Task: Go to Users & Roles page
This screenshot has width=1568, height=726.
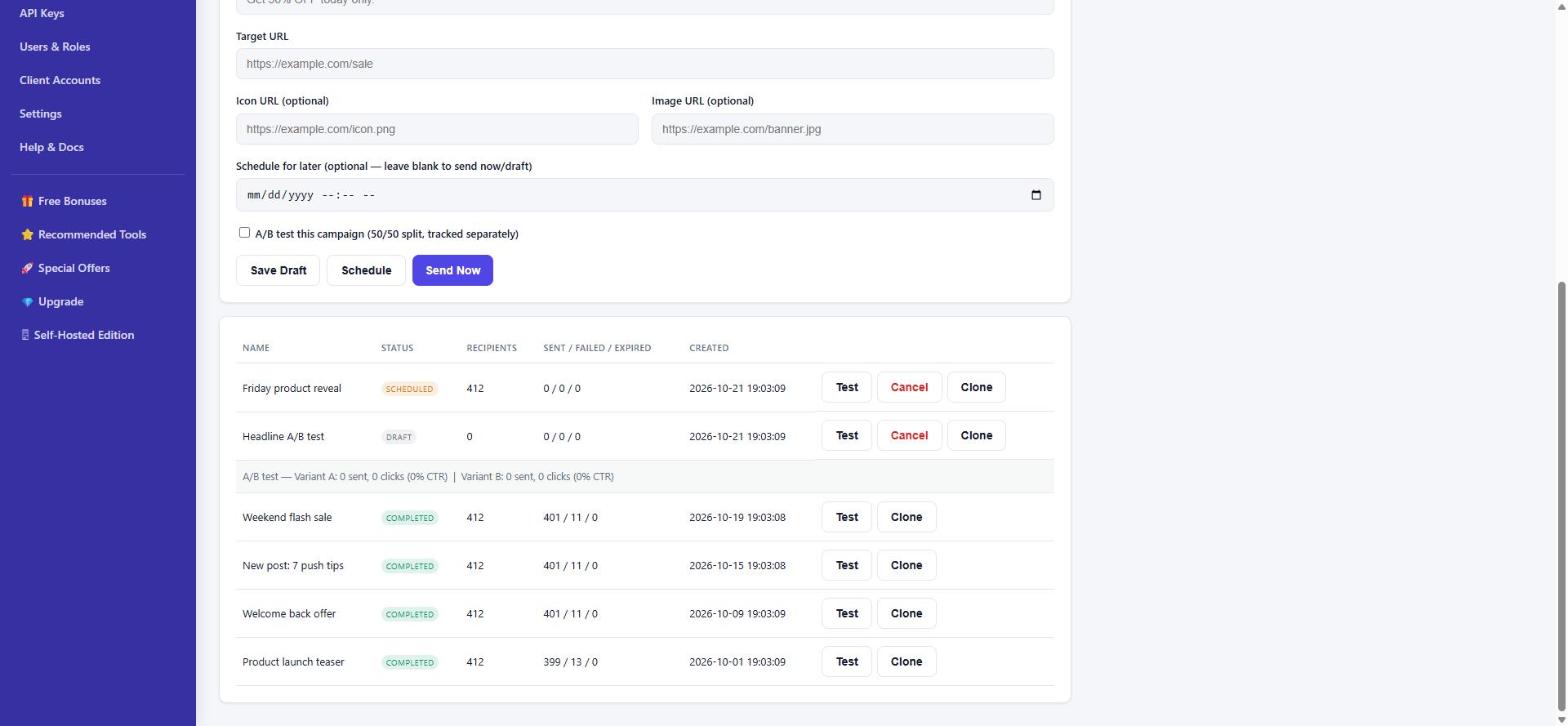Action: (55, 47)
